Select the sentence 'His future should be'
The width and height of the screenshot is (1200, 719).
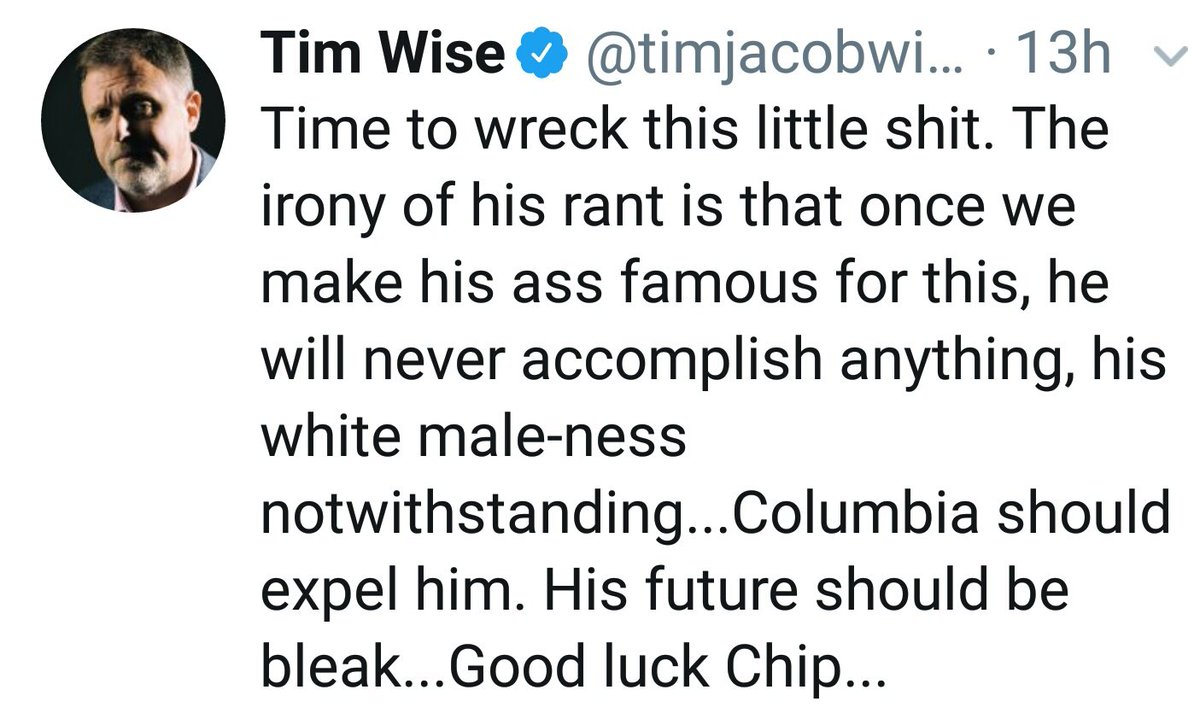(806, 589)
